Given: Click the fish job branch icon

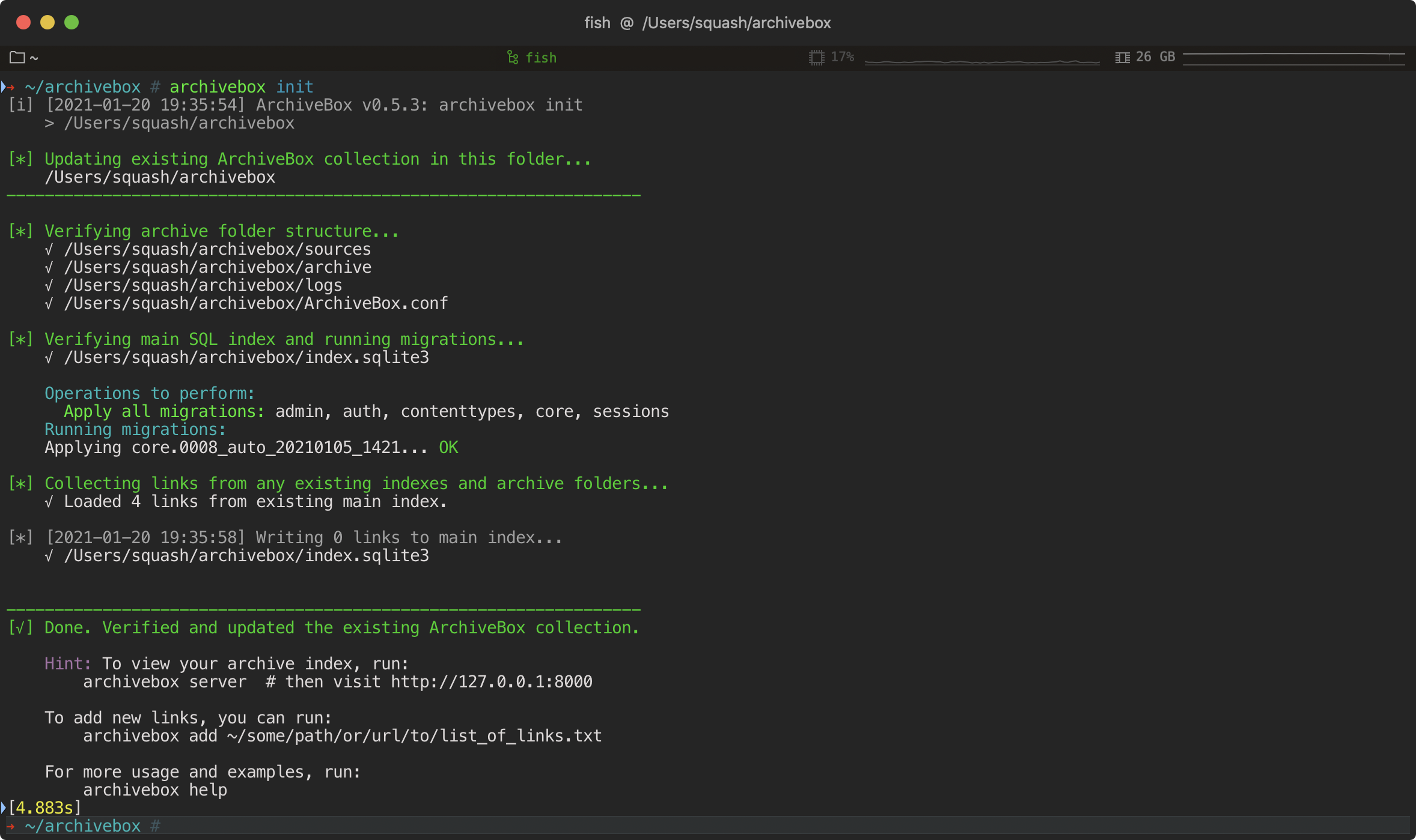Looking at the screenshot, I should [513, 58].
